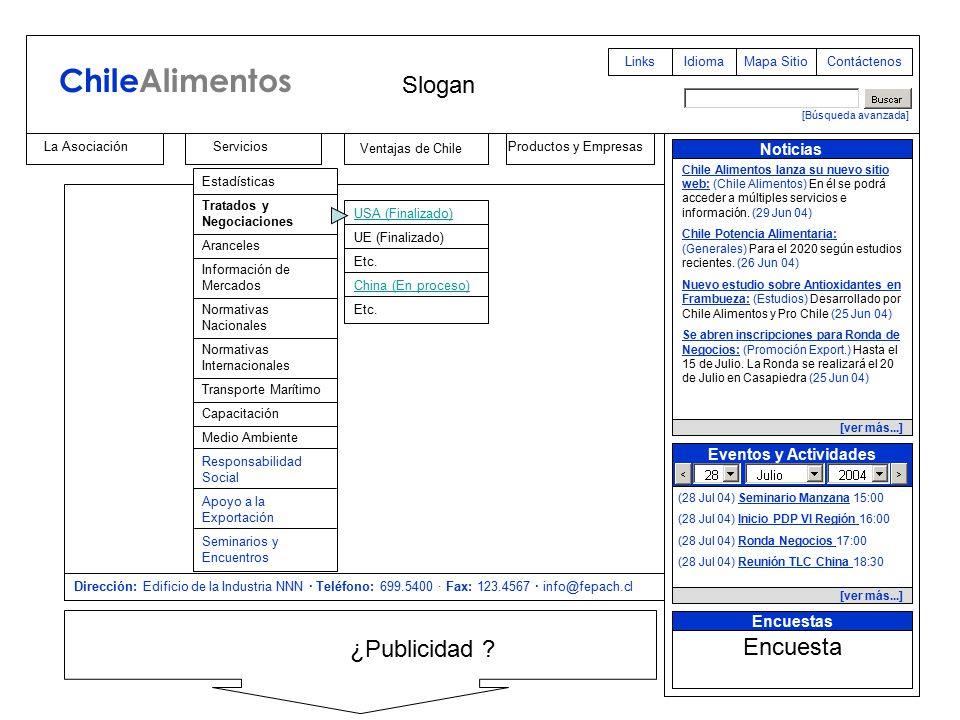Open Servicios navigation tab
Viewport: 960px width, 720px height.
pyautogui.click(x=253, y=148)
